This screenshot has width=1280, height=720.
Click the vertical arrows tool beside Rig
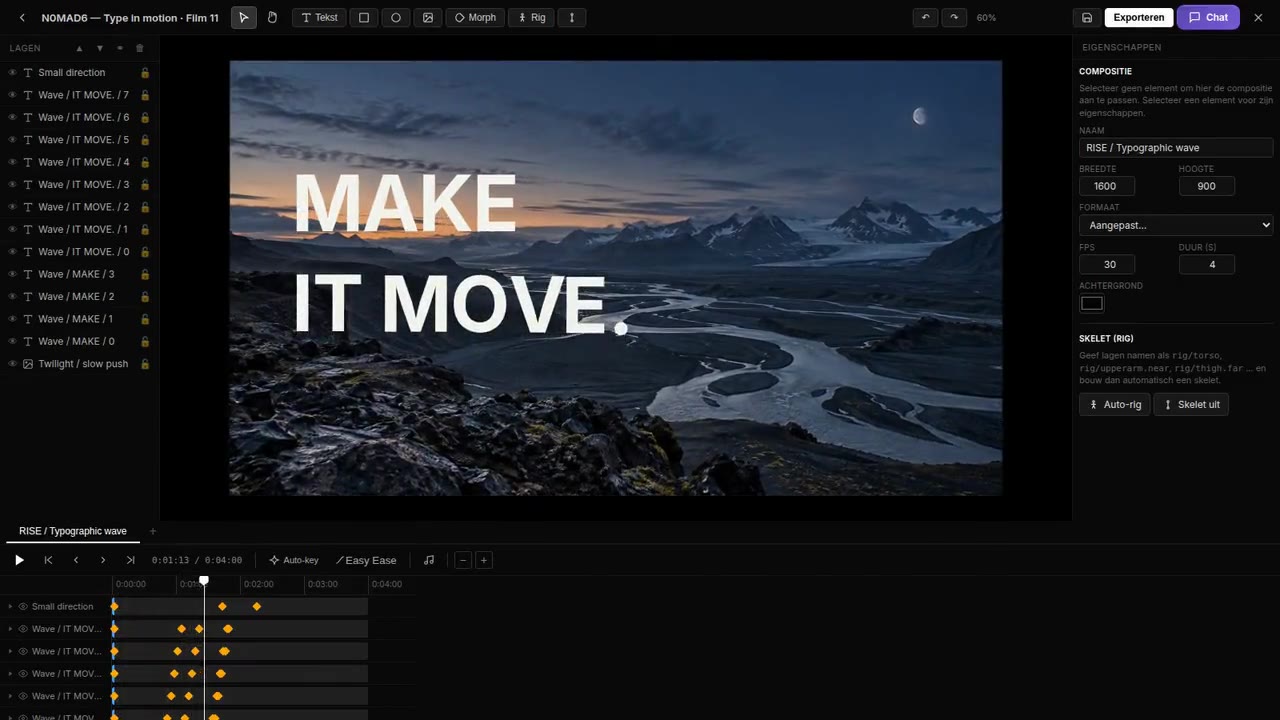tap(572, 18)
